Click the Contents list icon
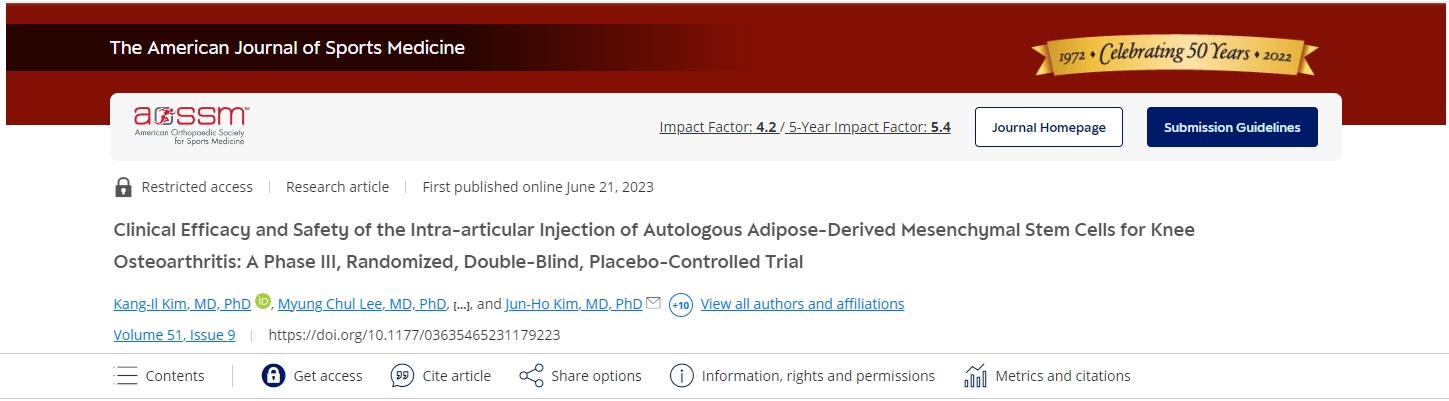The height and width of the screenshot is (401, 1449). pos(126,376)
